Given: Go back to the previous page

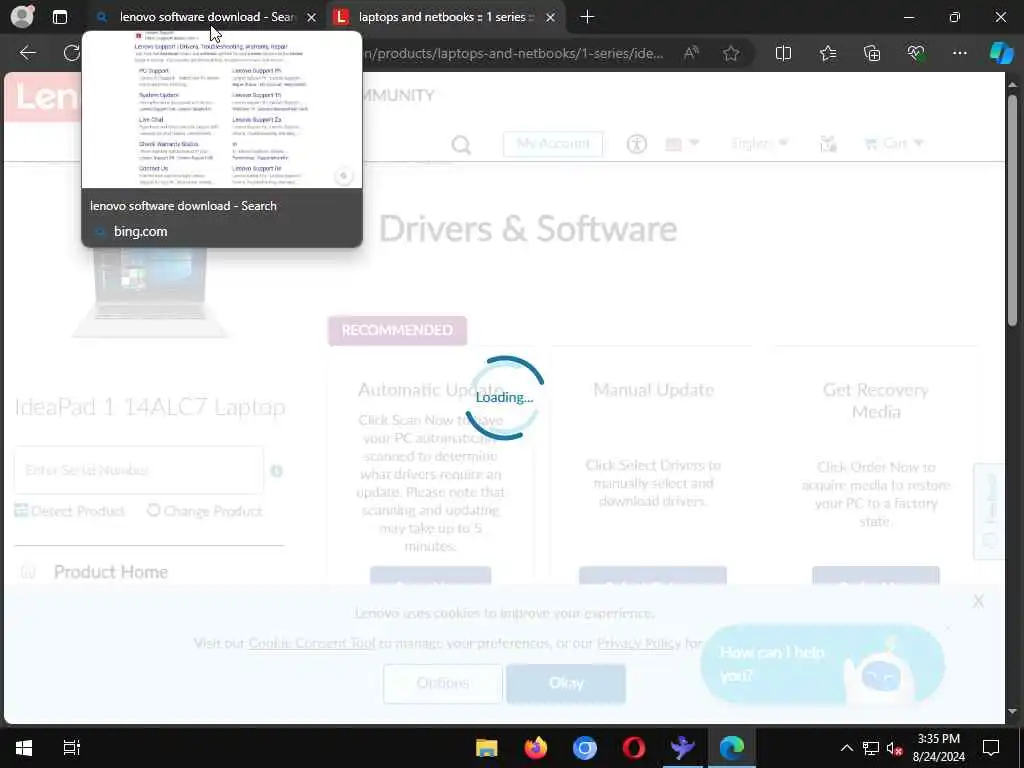Looking at the screenshot, I should coord(27,53).
